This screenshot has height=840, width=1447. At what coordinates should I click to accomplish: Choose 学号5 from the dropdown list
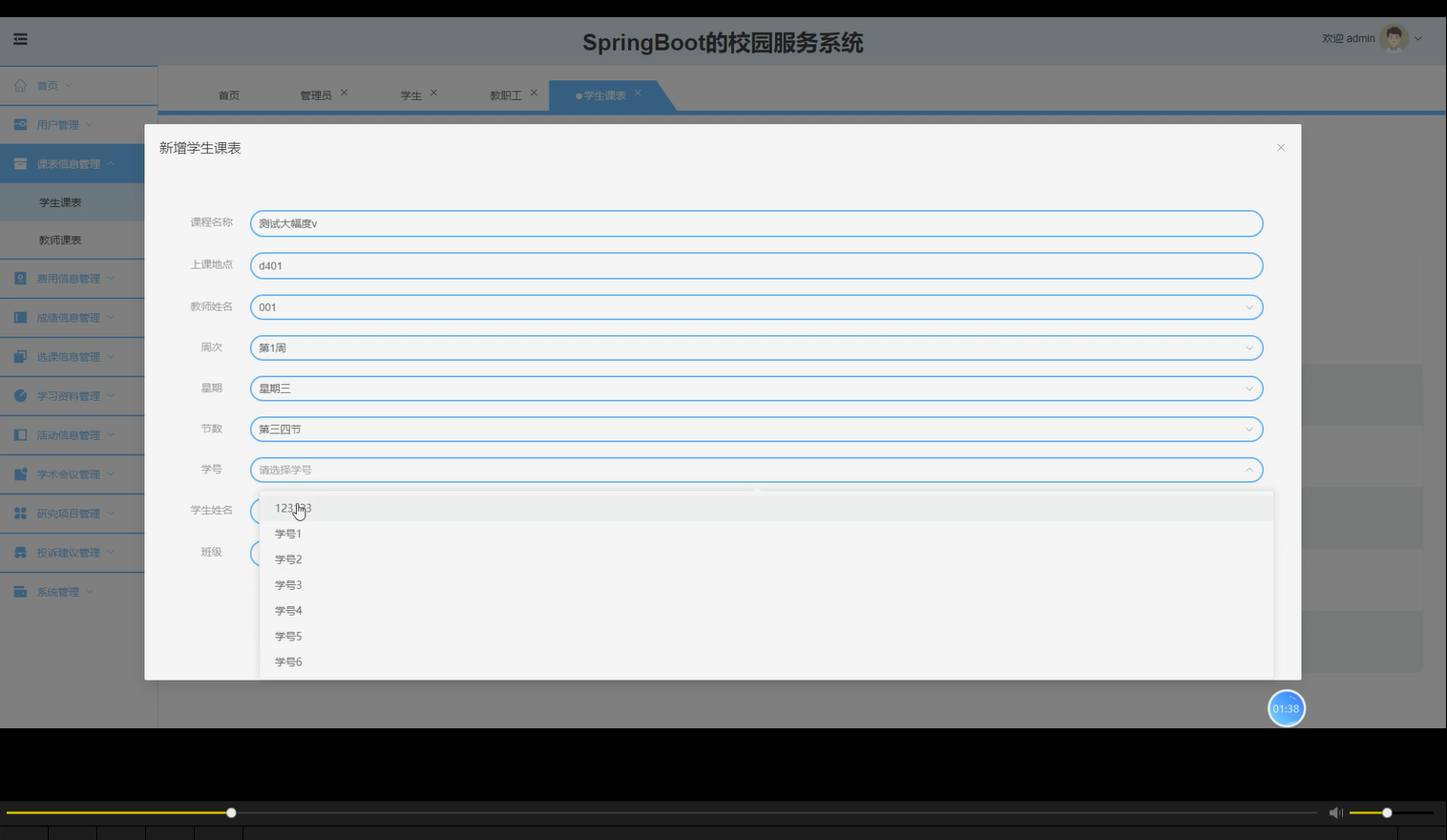(765, 637)
